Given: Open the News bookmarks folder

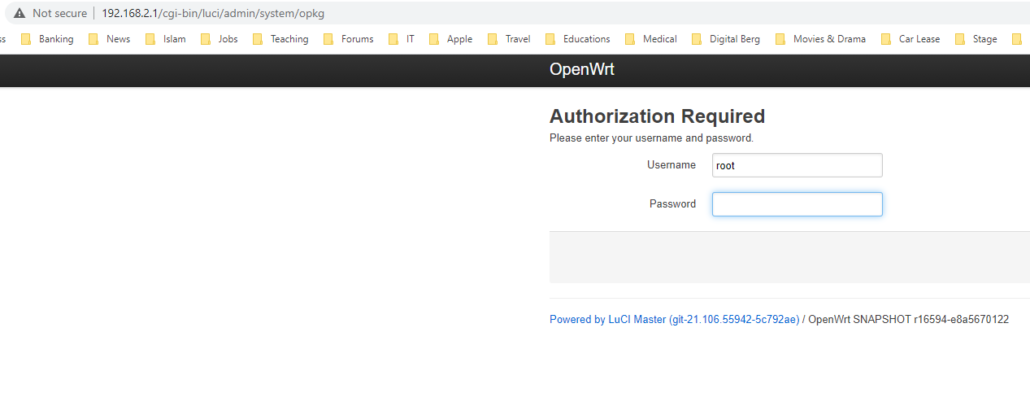Looking at the screenshot, I should (x=110, y=39).
